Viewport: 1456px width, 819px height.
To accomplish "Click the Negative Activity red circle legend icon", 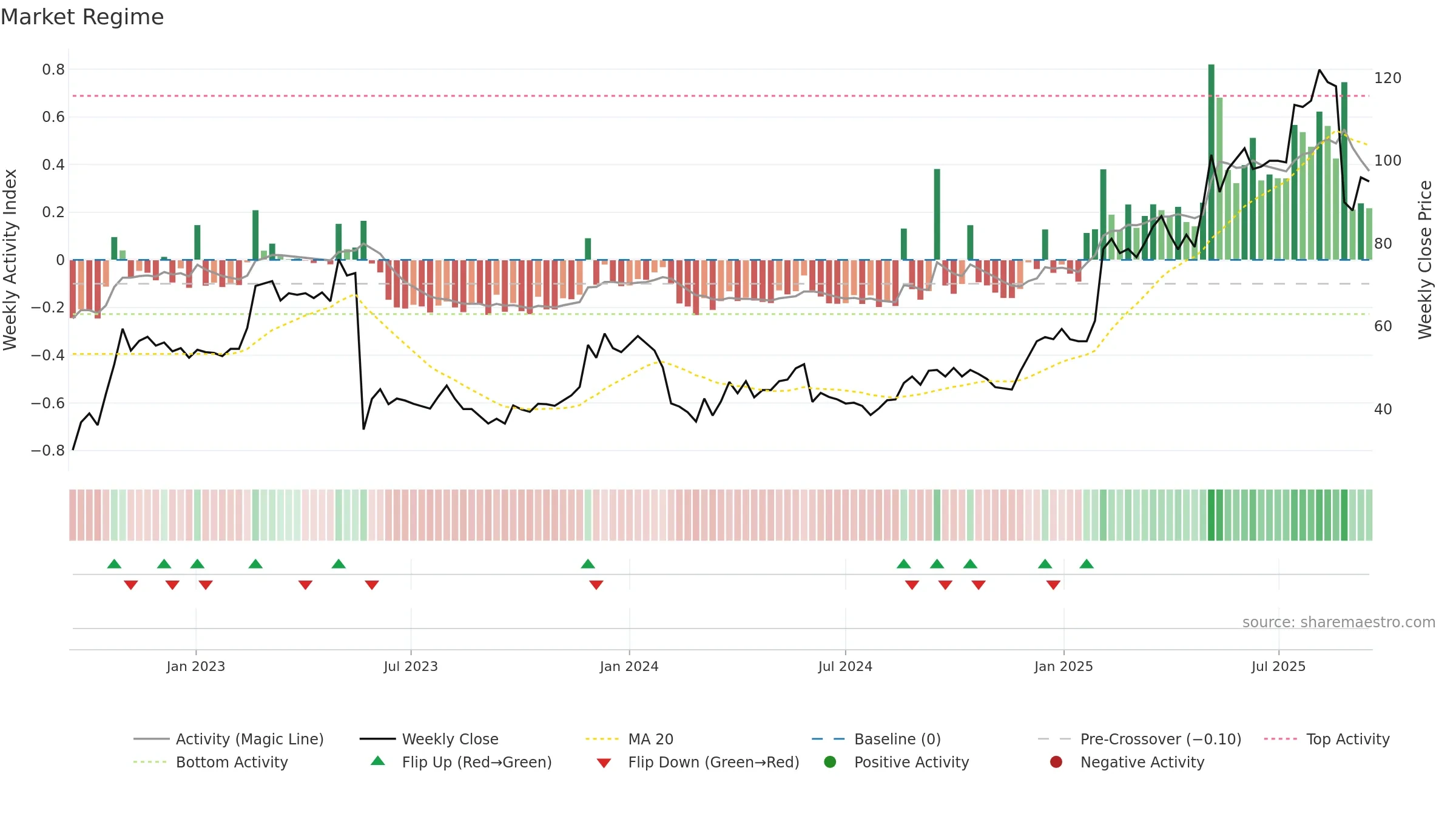I will [1056, 762].
